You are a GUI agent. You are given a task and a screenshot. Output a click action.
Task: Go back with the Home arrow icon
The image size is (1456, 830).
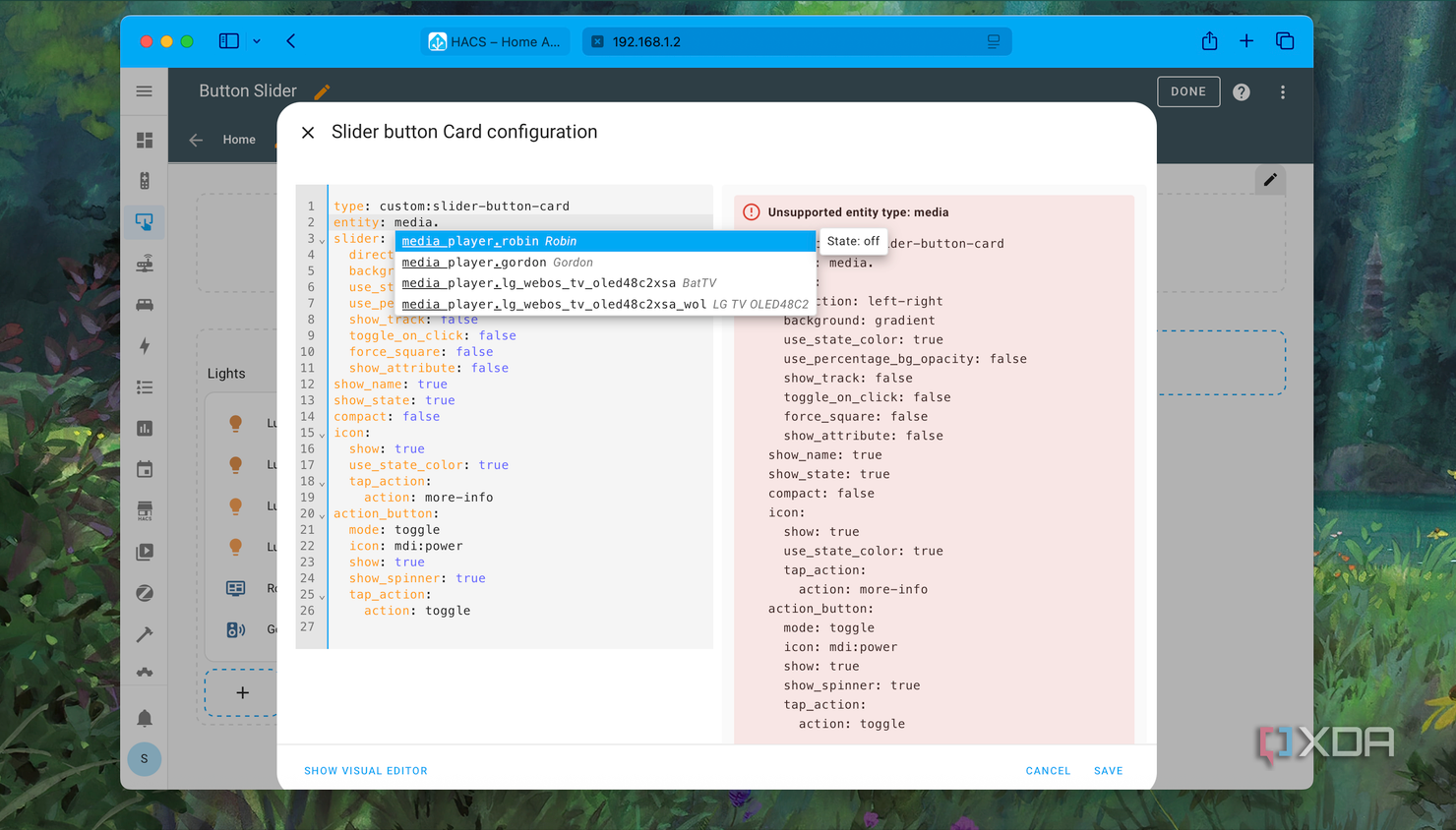click(x=196, y=140)
